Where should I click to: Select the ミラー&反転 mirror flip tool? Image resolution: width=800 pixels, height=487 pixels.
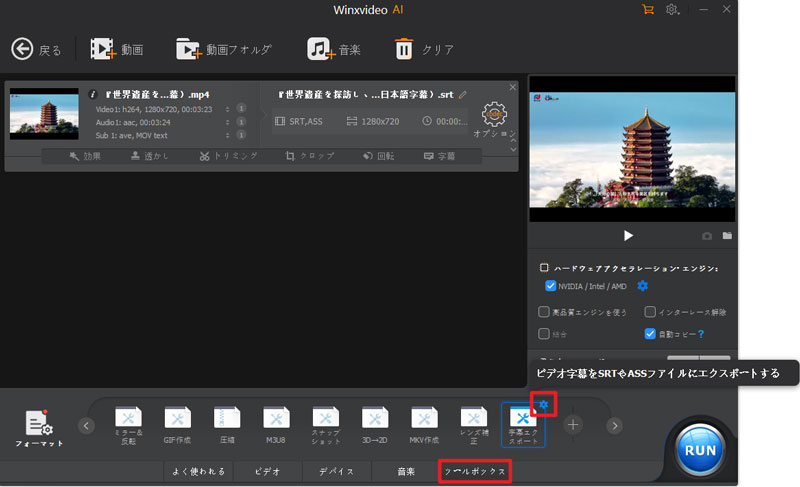tap(129, 425)
